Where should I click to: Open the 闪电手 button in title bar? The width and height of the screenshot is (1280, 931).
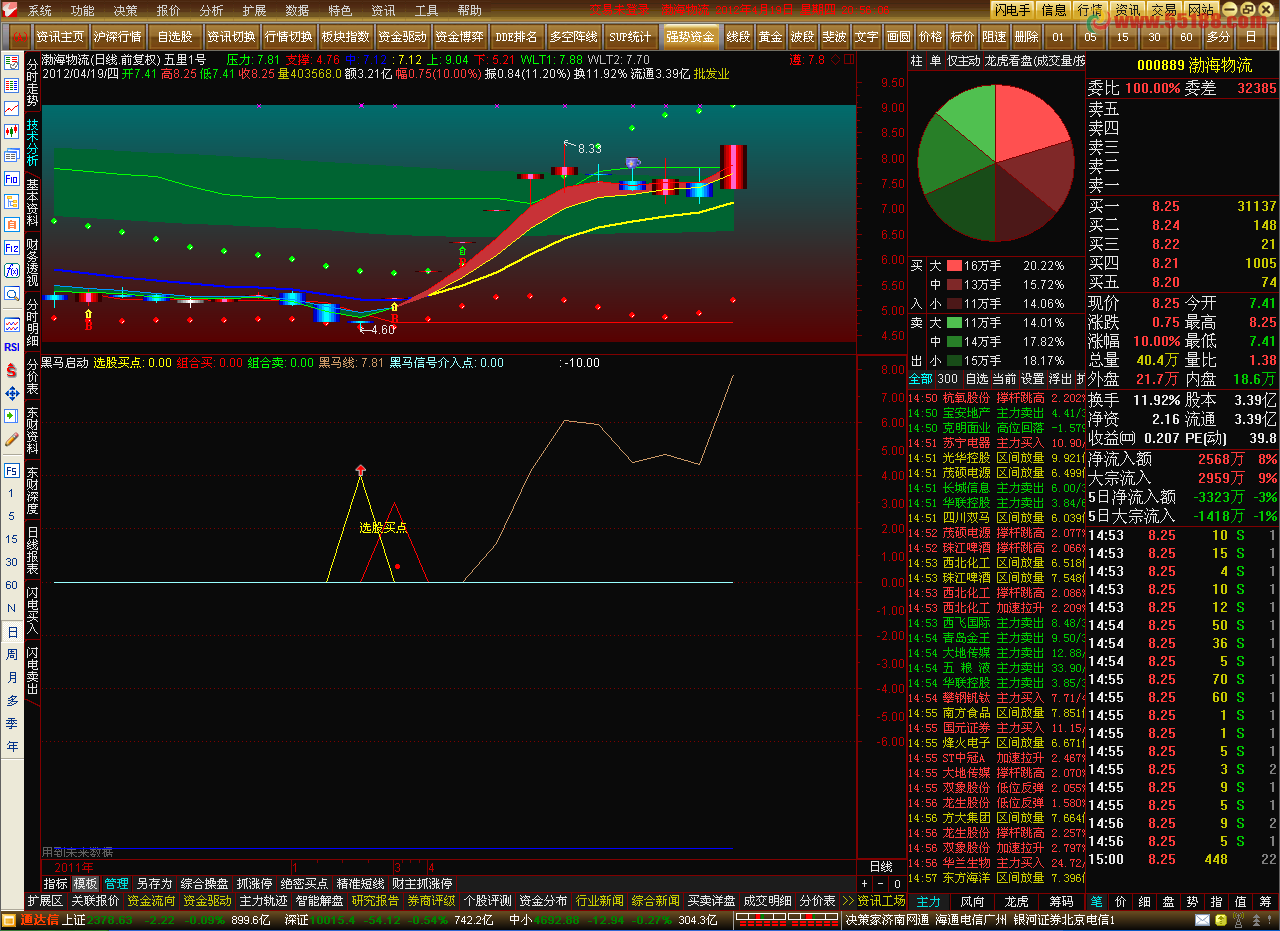(1014, 10)
